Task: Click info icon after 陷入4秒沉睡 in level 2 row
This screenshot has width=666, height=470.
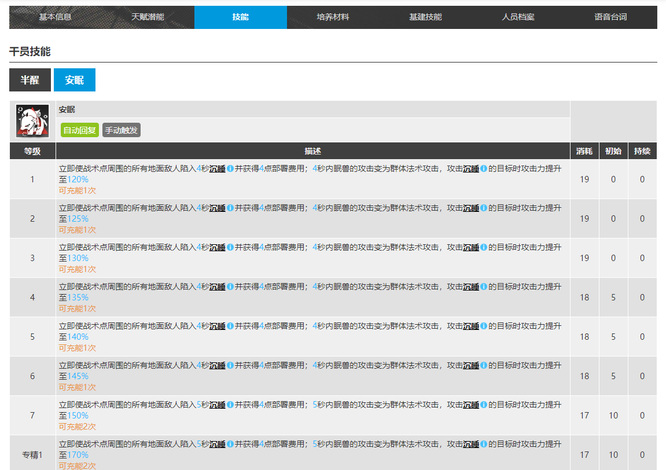Action: coord(230,208)
